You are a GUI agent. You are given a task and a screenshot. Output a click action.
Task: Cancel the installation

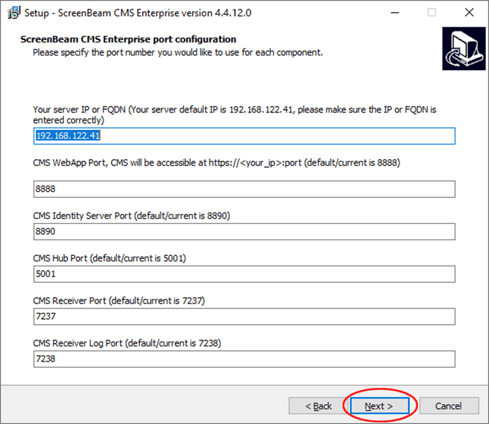[449, 406]
